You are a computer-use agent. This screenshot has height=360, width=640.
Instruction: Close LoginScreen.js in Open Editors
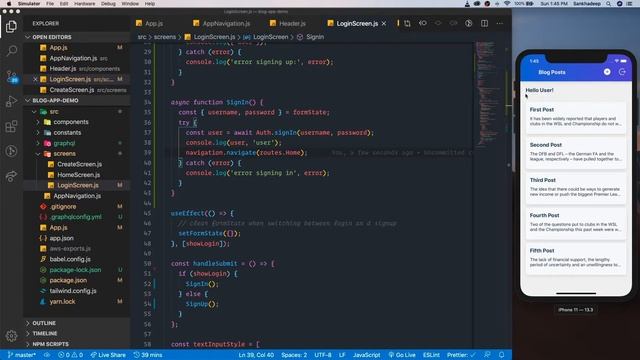pos(35,79)
